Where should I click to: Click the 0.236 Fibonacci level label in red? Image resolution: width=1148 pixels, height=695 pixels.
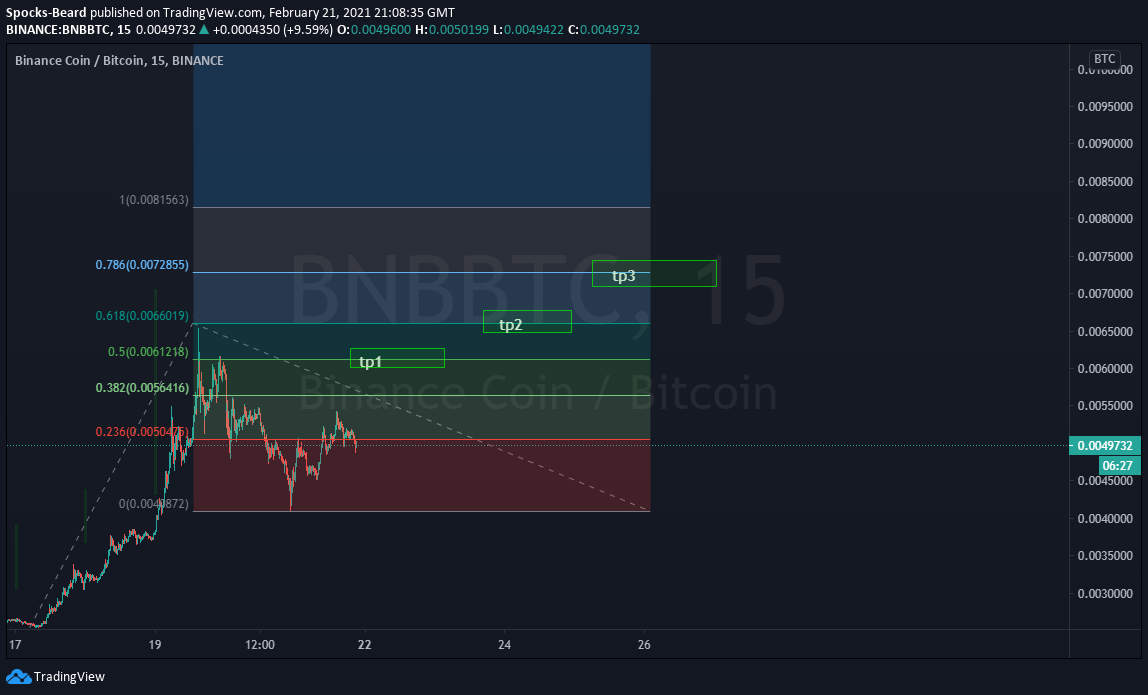(x=142, y=431)
